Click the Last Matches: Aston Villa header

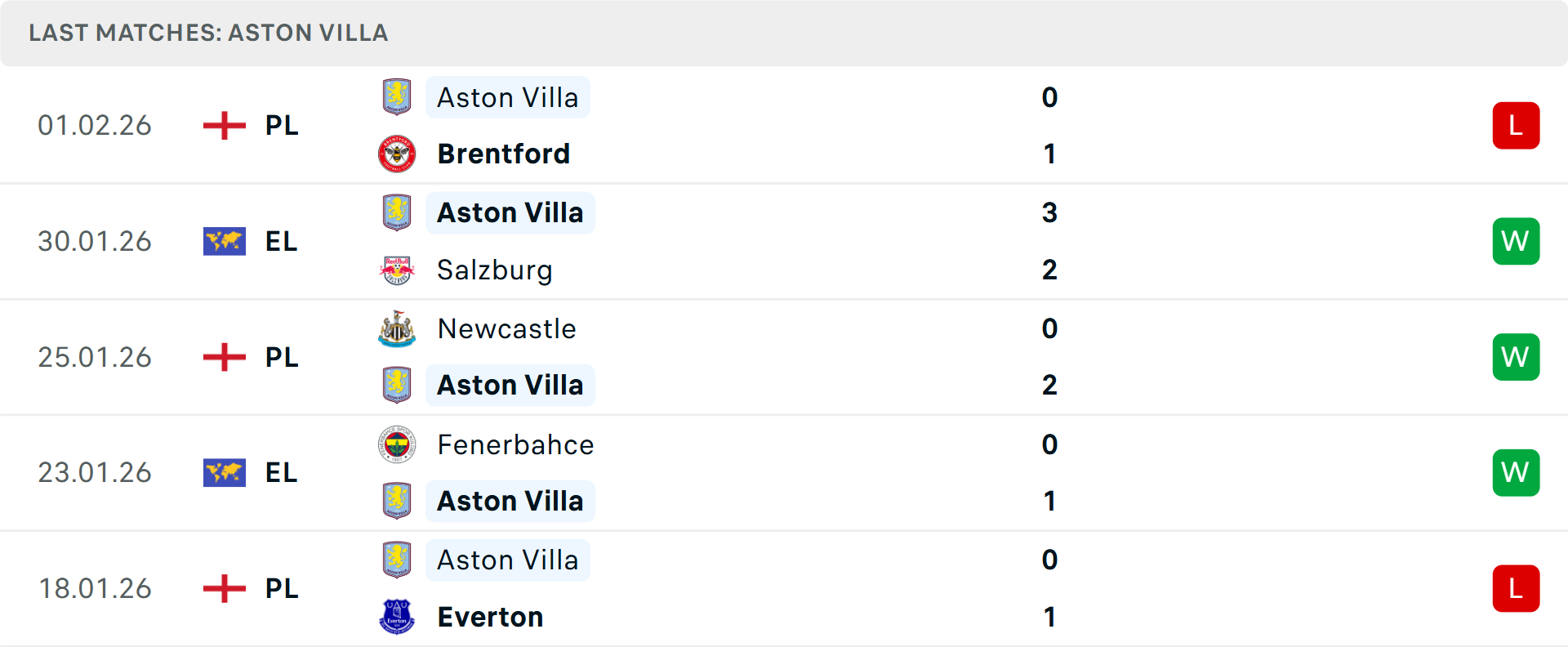point(208,33)
